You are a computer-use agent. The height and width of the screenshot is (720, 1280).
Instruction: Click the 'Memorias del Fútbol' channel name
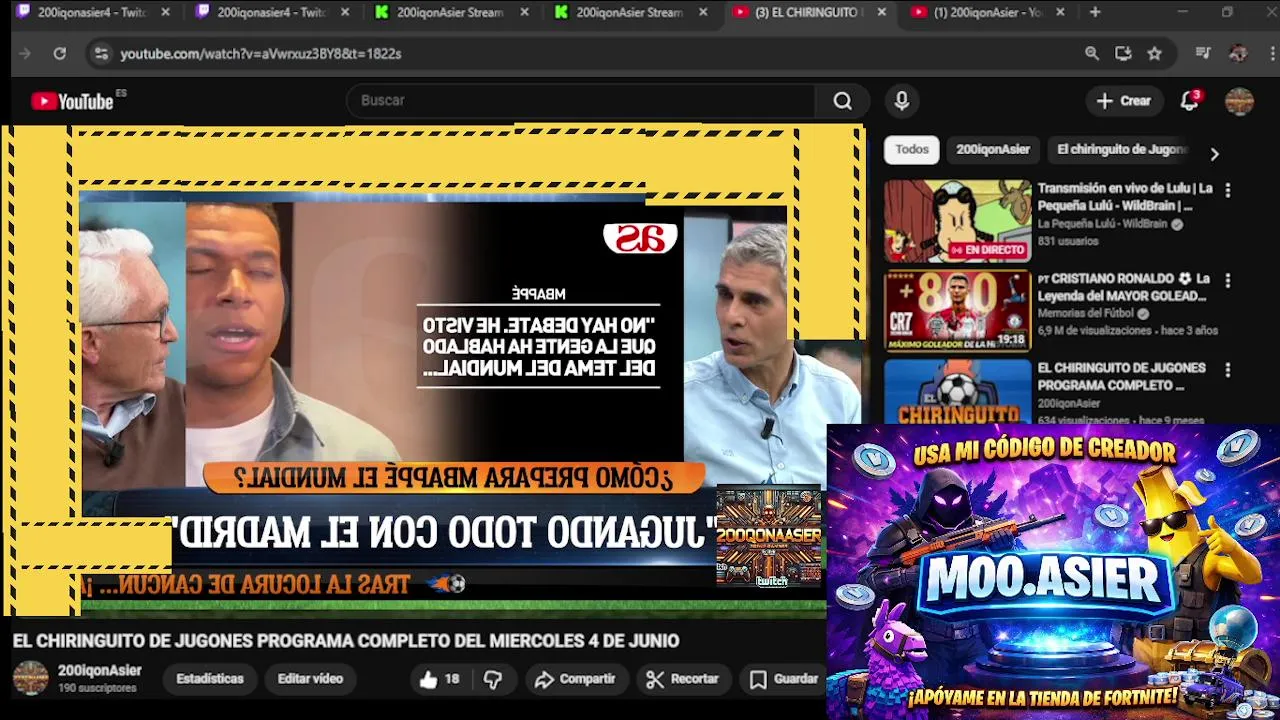pyautogui.click(x=1086, y=314)
